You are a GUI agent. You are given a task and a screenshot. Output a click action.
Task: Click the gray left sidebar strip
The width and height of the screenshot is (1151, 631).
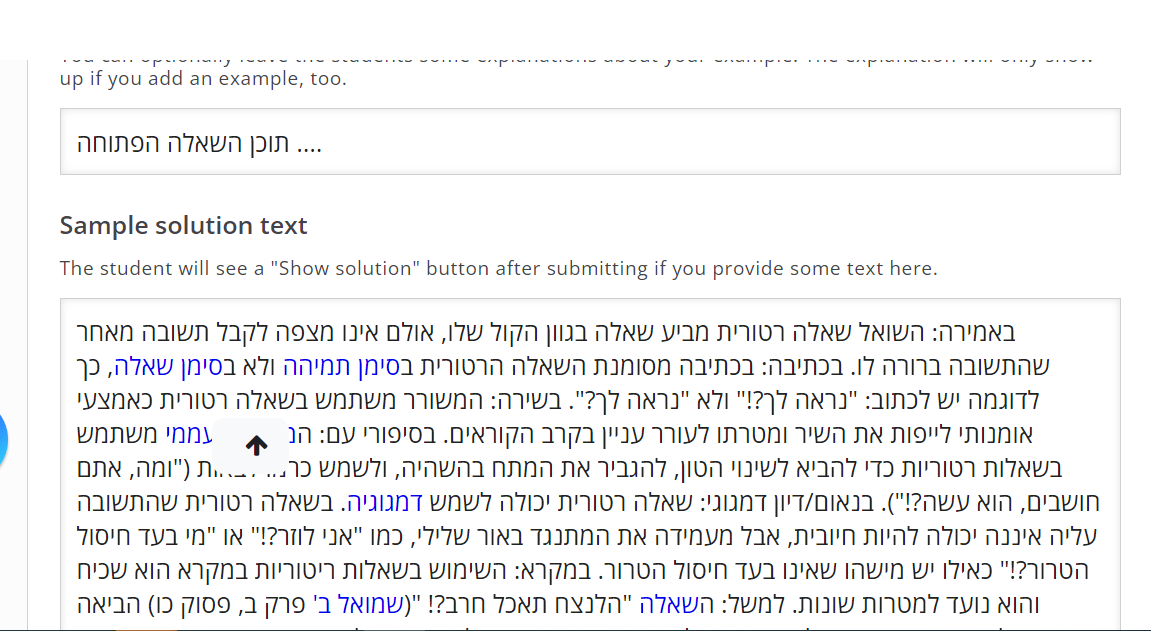point(13,345)
